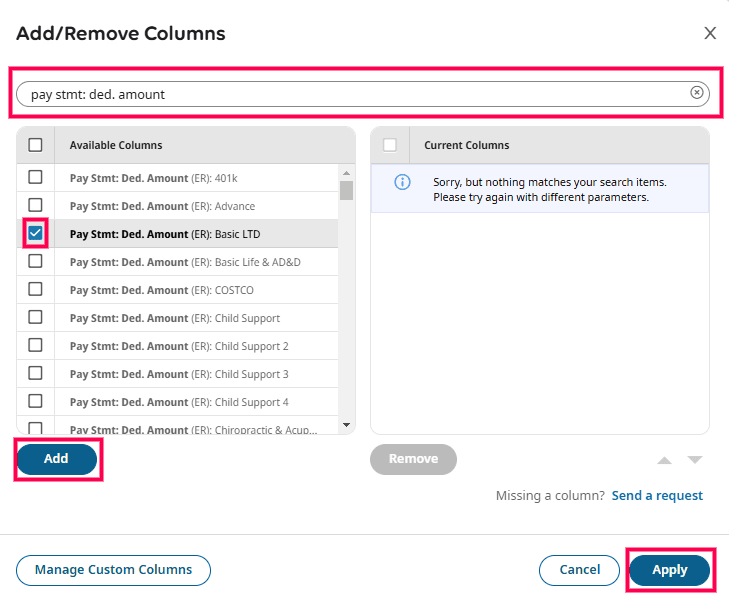
Task: Clear the column search field text
Action: coord(697,93)
